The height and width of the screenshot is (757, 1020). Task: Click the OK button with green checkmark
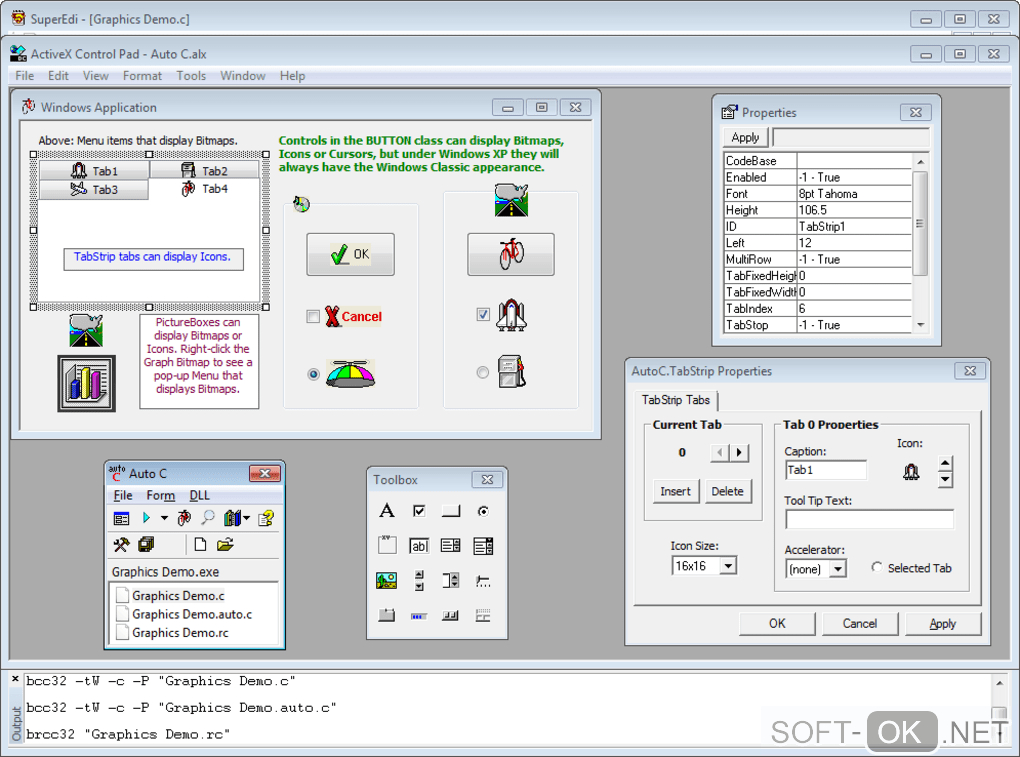tap(350, 254)
